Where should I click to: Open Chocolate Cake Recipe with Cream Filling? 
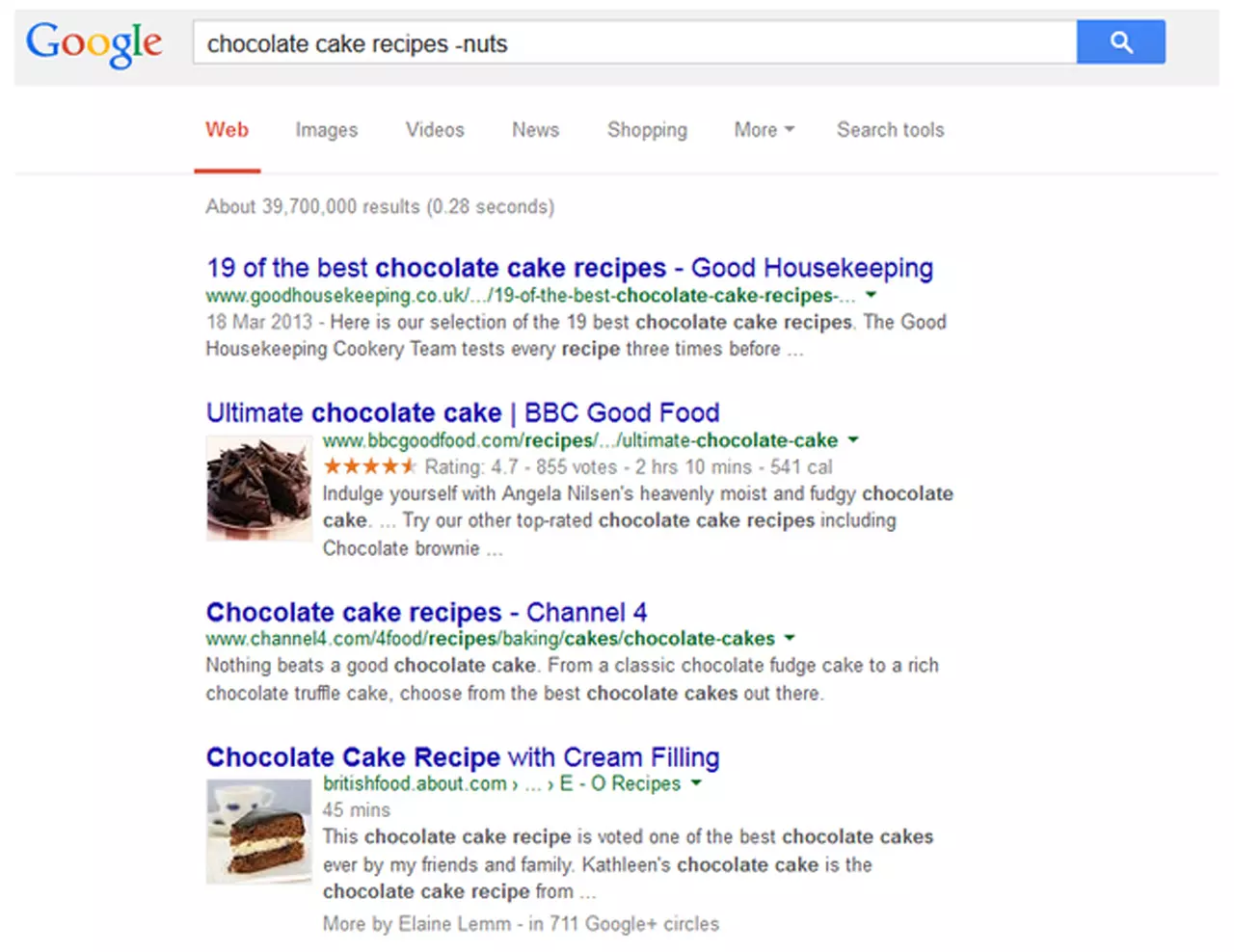tap(463, 757)
